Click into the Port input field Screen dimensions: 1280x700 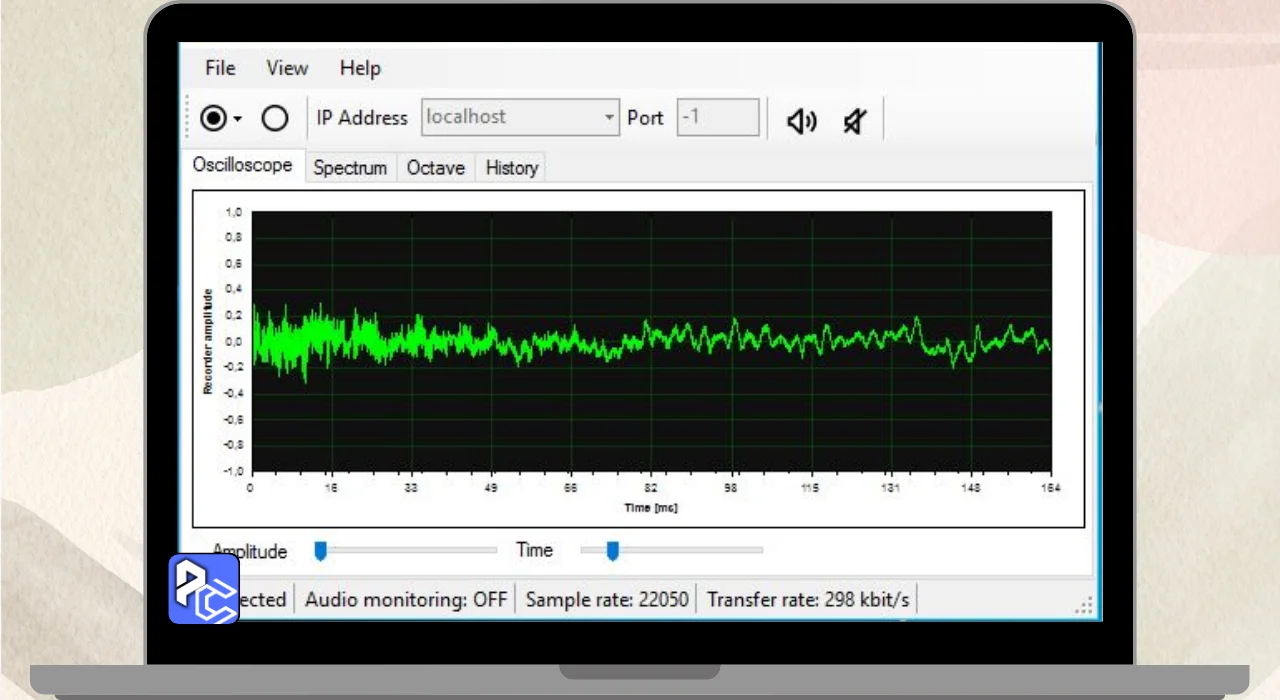tap(718, 117)
